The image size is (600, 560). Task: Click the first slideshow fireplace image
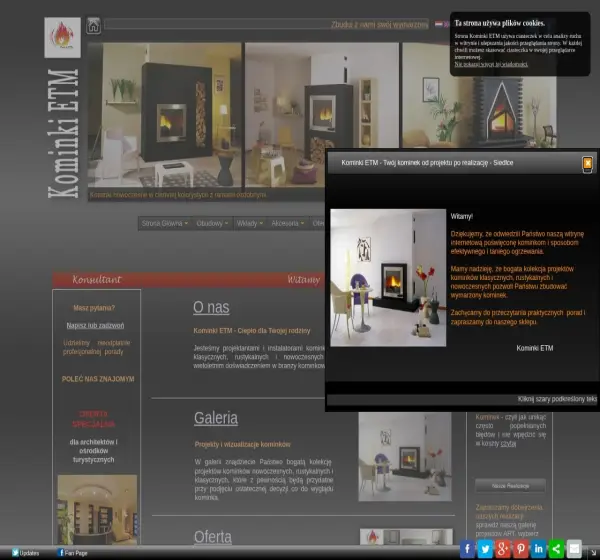tap(165, 114)
